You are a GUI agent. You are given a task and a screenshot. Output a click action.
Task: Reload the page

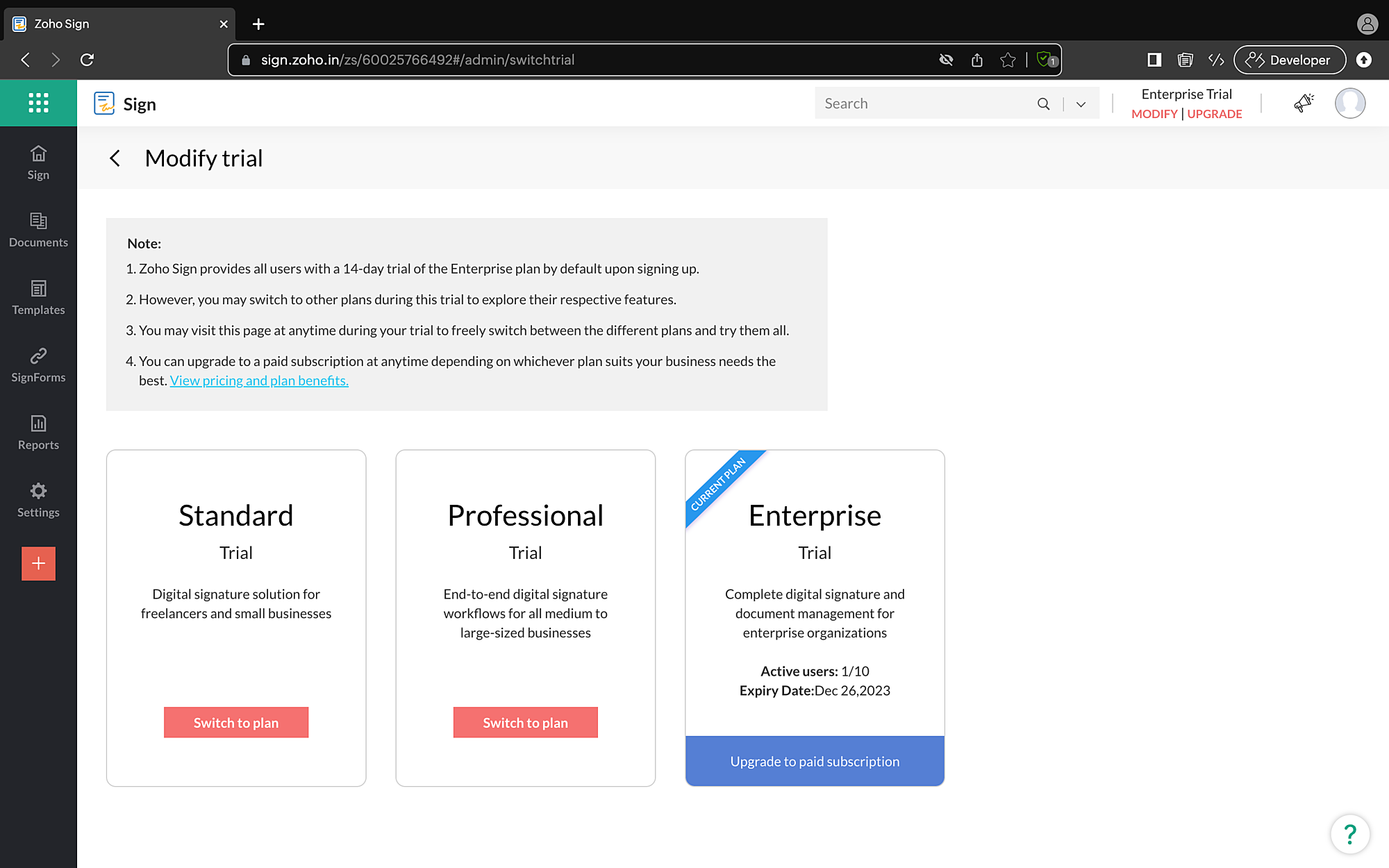87,60
